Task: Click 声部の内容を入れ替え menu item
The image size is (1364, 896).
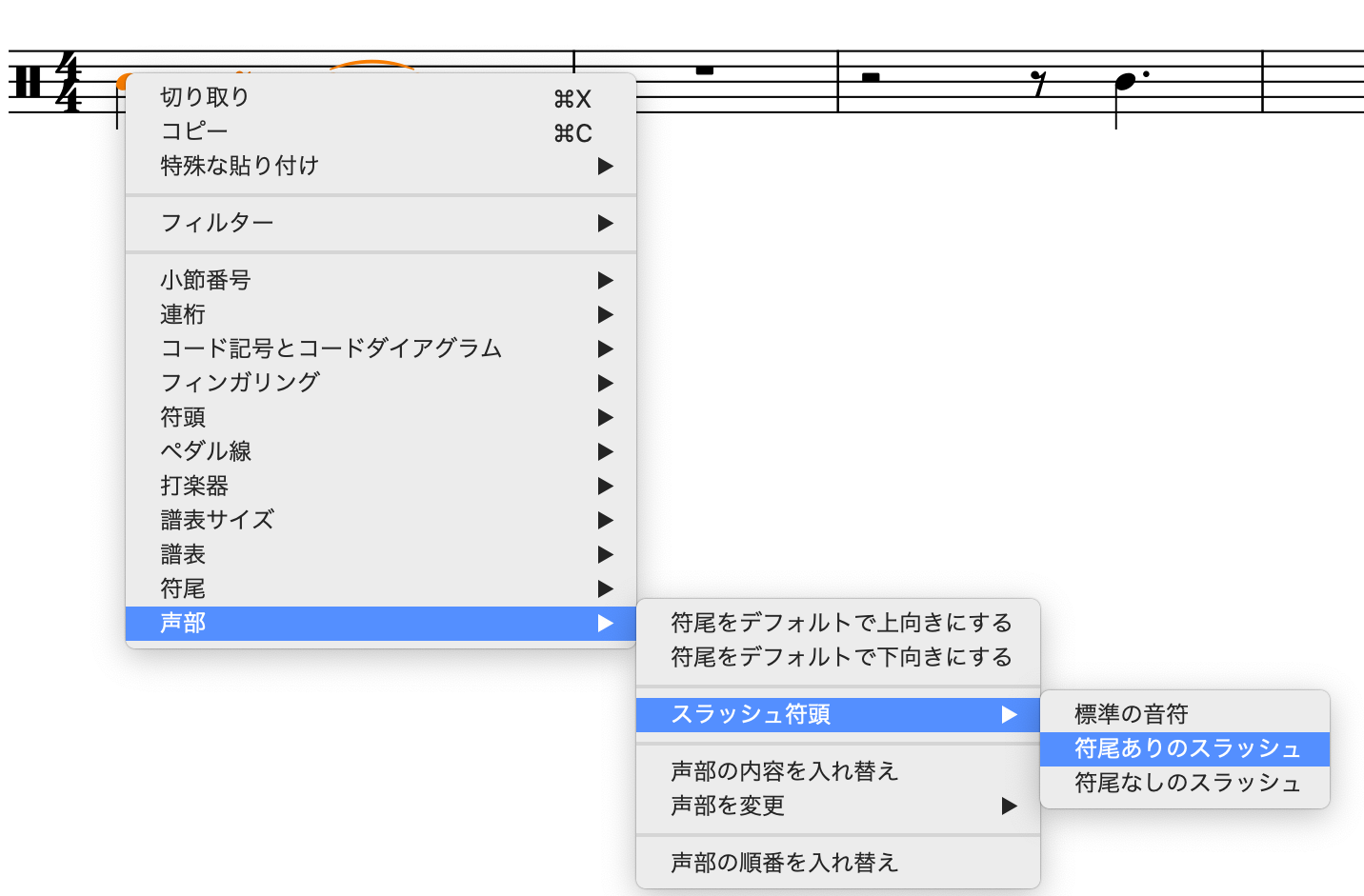Action: [x=784, y=771]
